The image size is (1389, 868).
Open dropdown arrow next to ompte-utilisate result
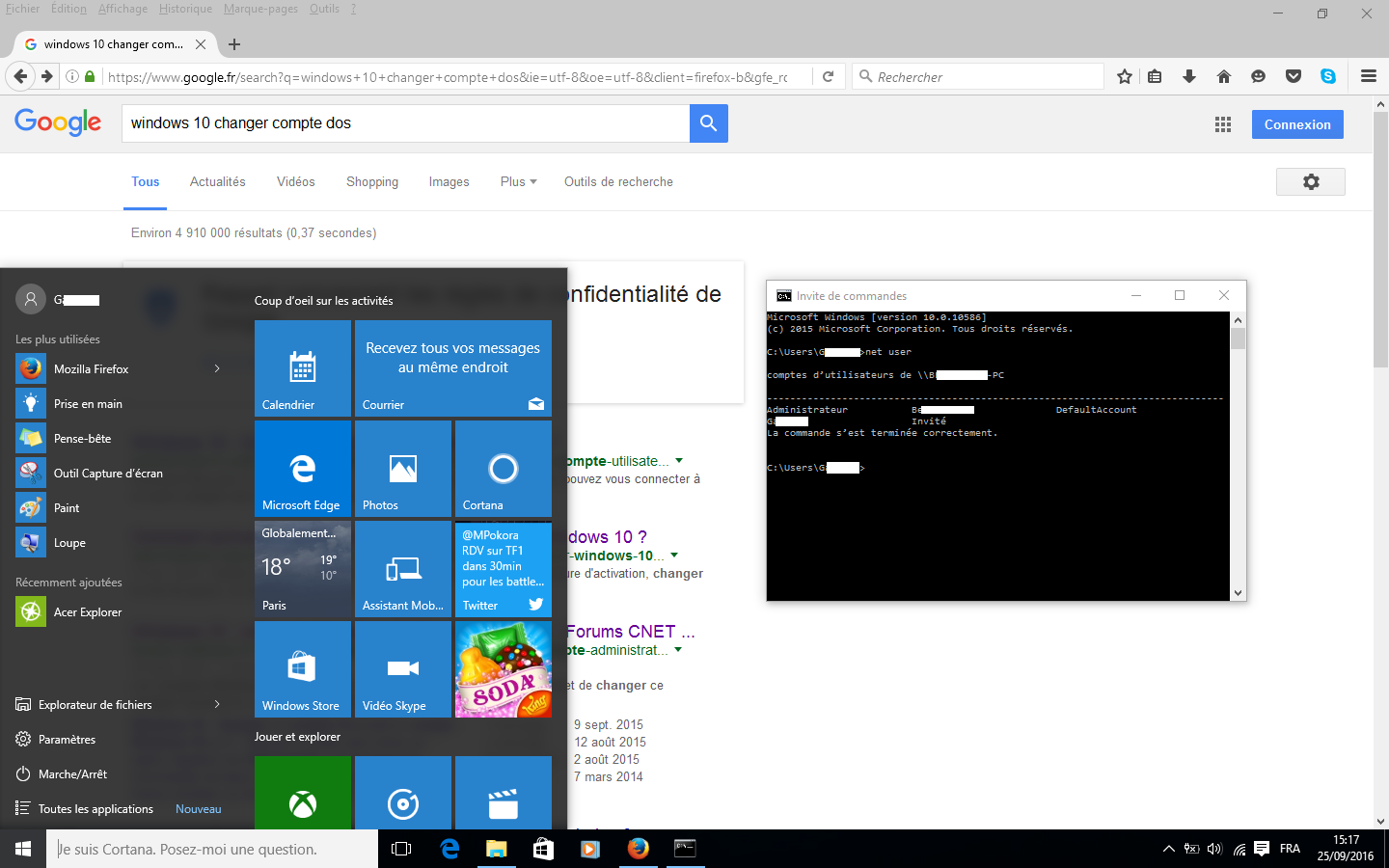679,461
